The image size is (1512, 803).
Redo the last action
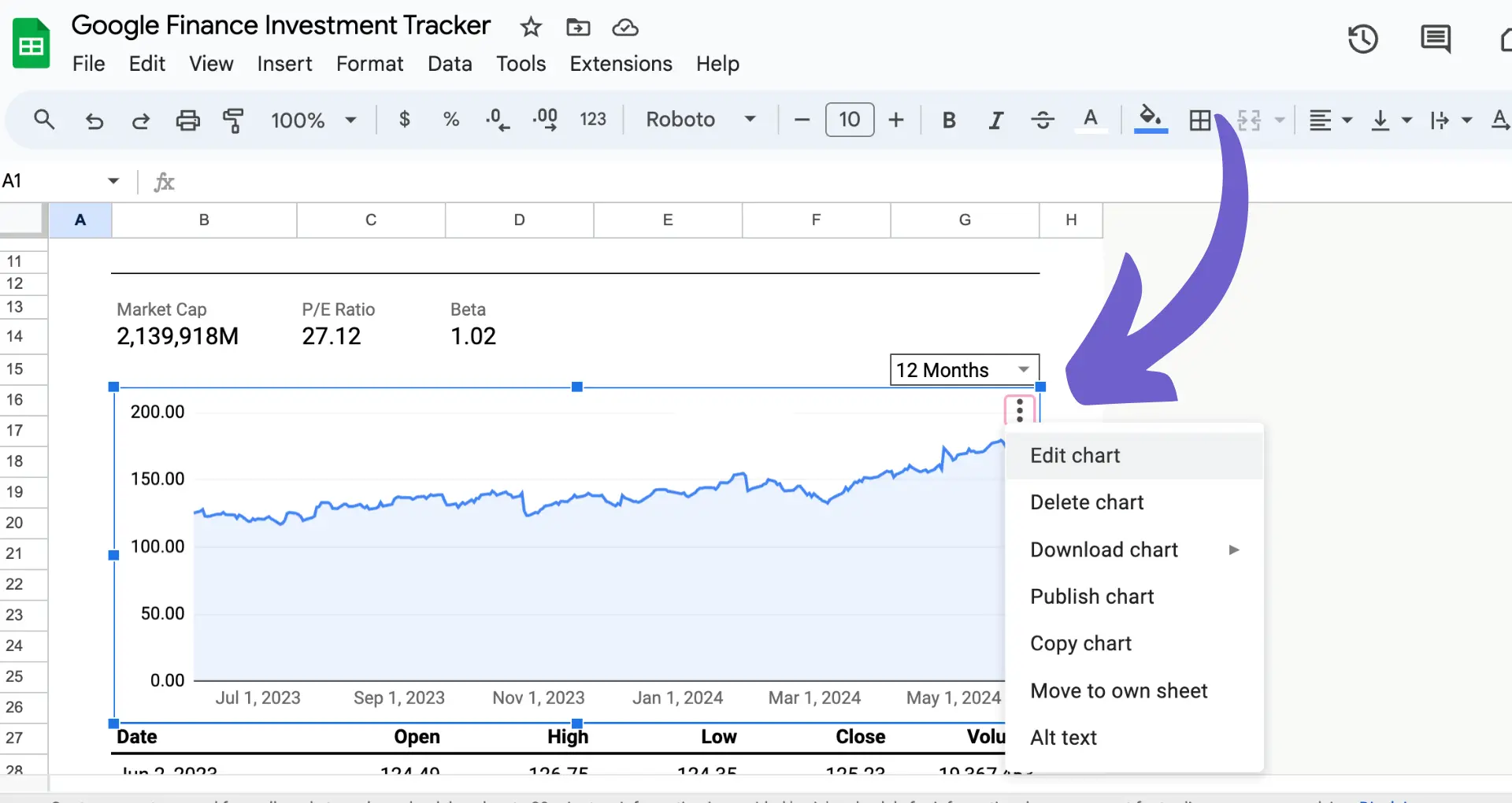coord(141,120)
